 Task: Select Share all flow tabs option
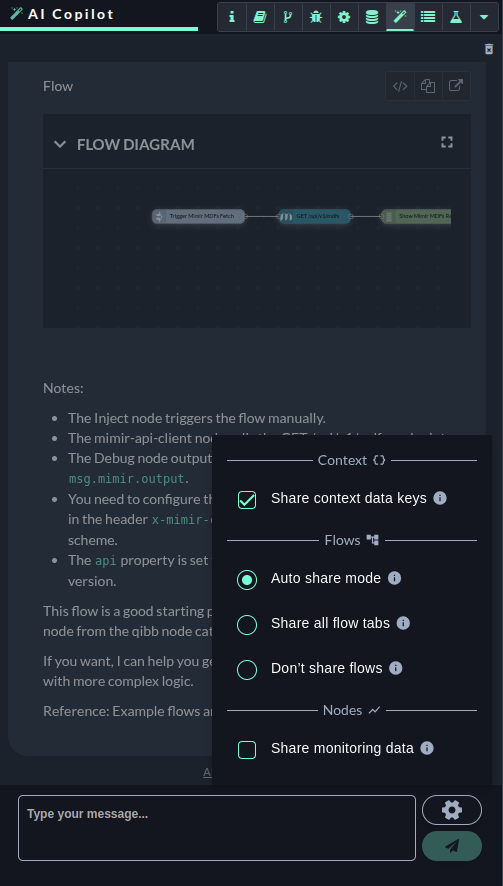(247, 624)
